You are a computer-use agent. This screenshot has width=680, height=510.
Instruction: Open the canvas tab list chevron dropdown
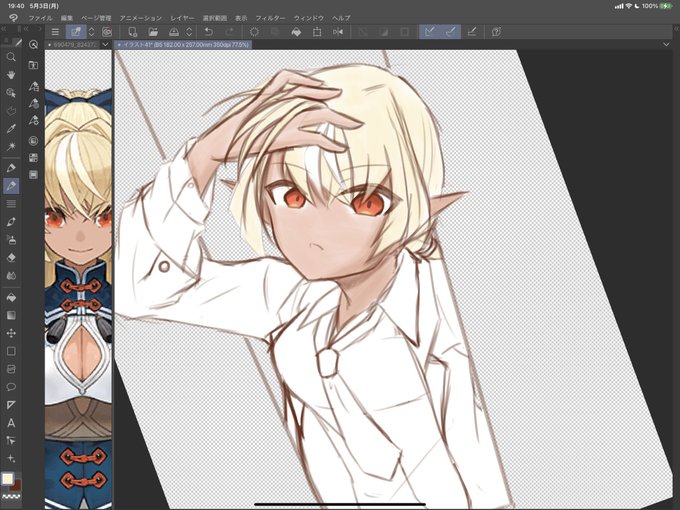click(x=105, y=44)
